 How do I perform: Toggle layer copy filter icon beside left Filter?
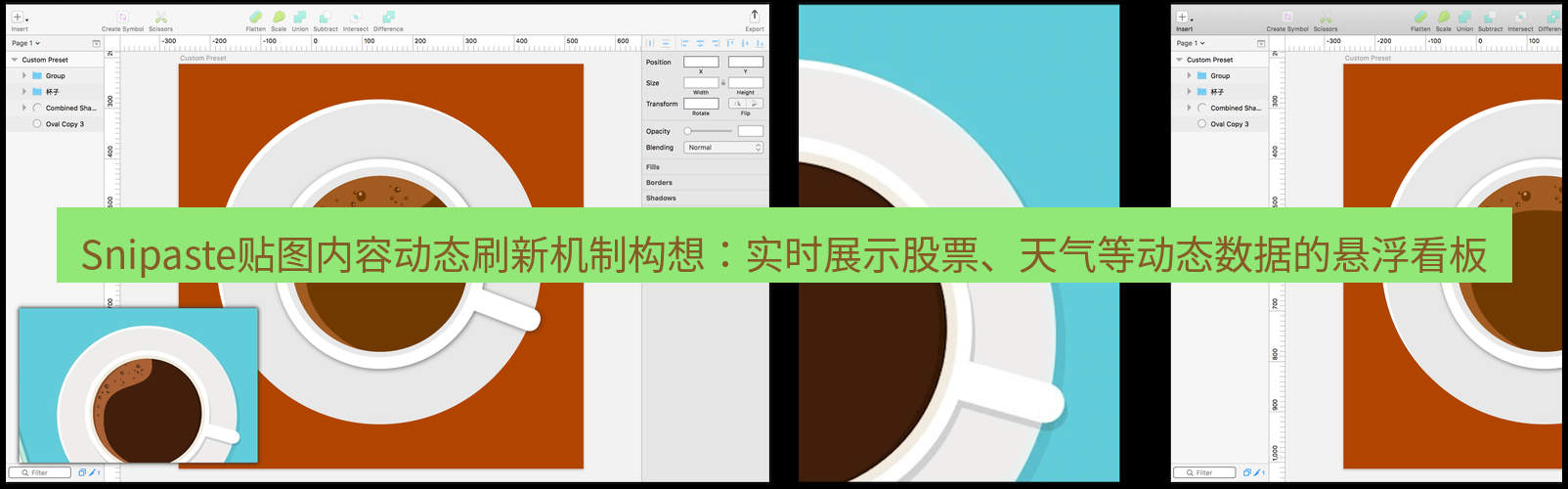pos(82,472)
